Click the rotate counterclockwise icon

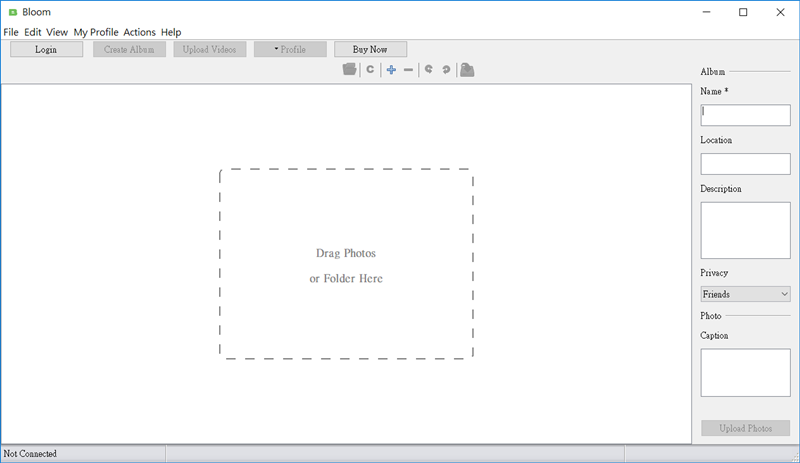tap(428, 70)
